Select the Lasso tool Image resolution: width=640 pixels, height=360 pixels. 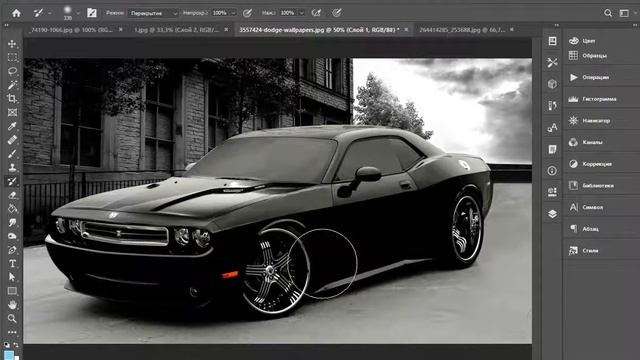[12, 71]
